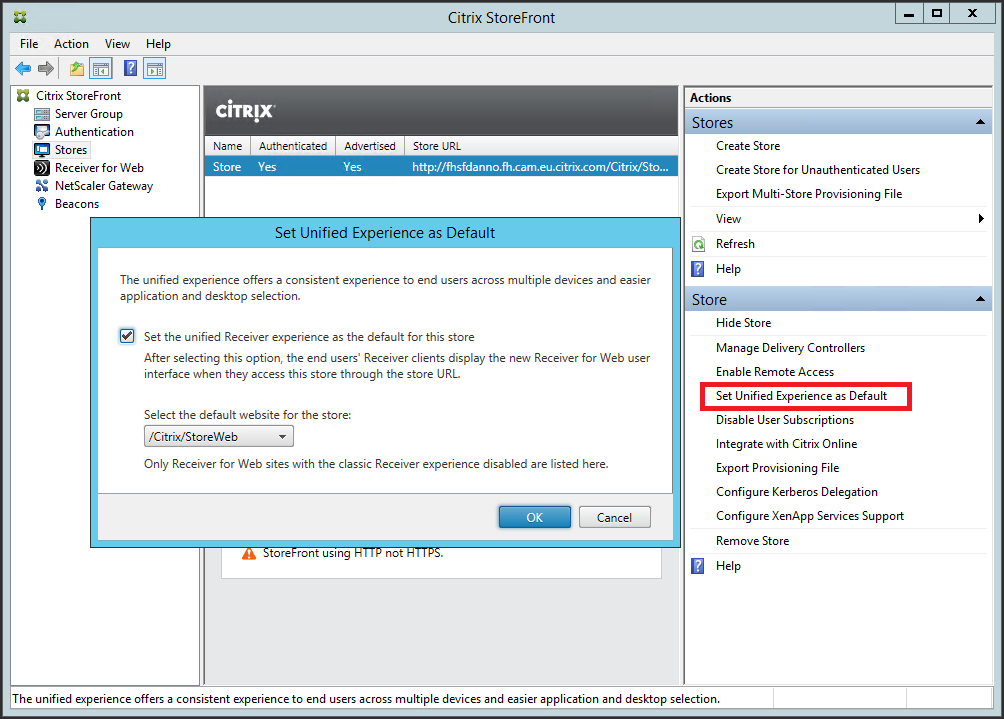Uncheck set unified Receiver experience checkbox
Viewport: 1004px width, 719px height.
coord(127,336)
